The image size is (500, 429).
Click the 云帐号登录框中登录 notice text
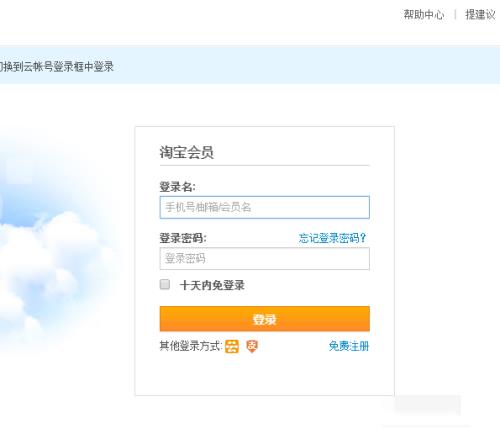[x=68, y=66]
